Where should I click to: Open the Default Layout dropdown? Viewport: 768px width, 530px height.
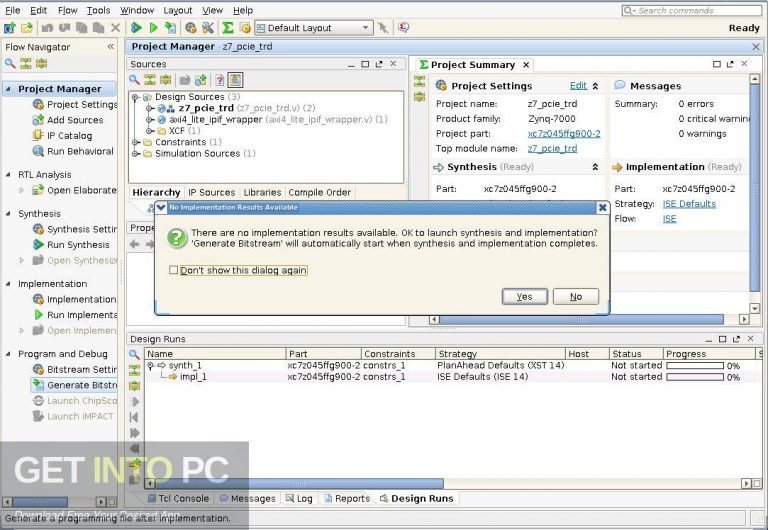313,28
